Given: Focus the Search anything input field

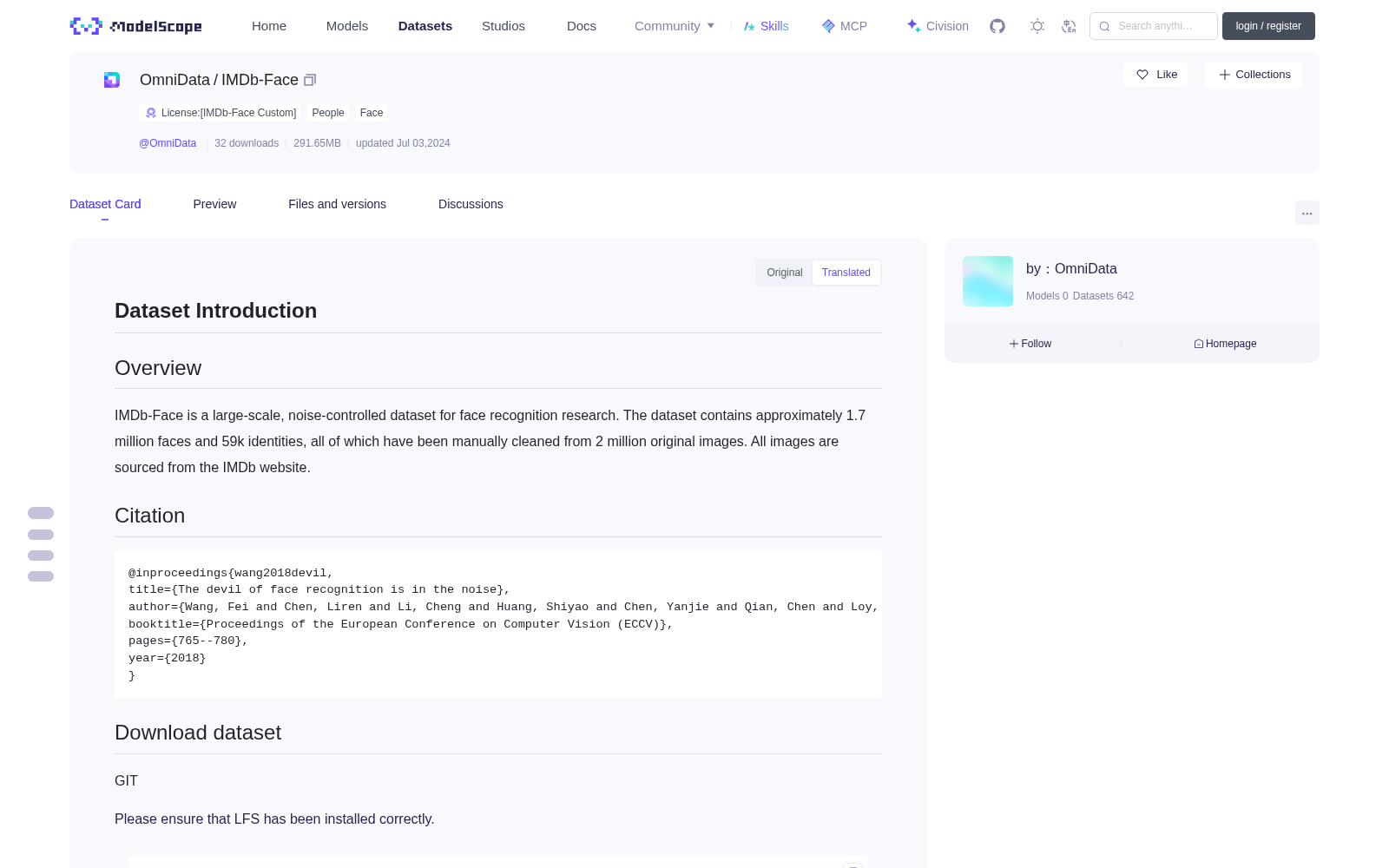Looking at the screenshot, I should coord(1154,26).
